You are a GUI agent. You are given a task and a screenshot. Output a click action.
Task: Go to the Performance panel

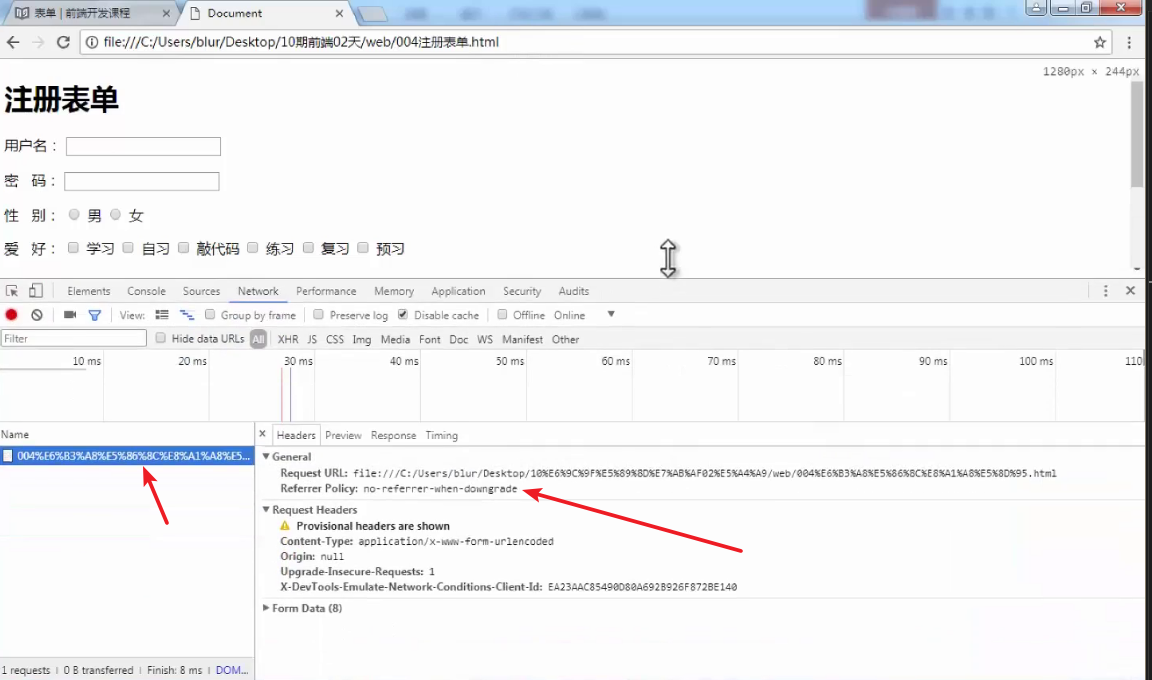326,291
